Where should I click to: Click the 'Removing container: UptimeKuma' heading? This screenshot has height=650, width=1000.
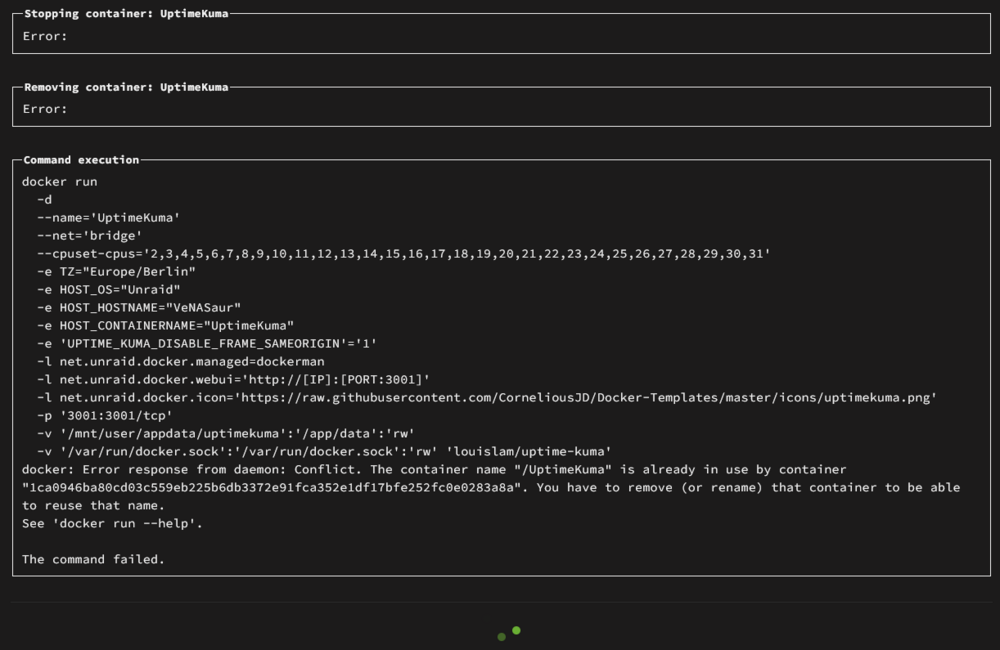tap(126, 87)
